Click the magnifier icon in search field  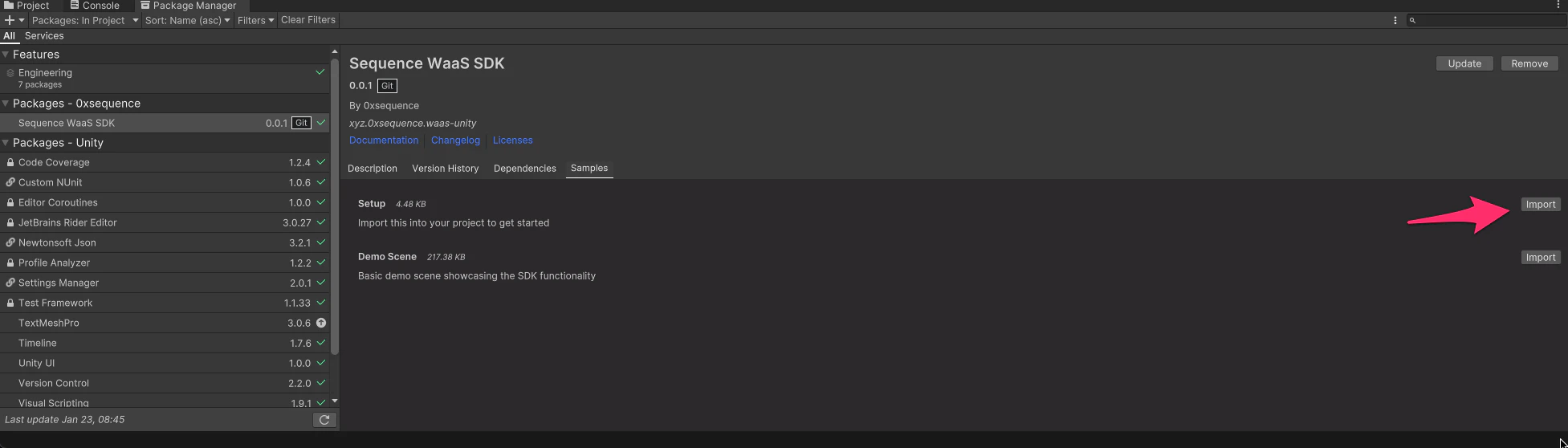(1412, 20)
